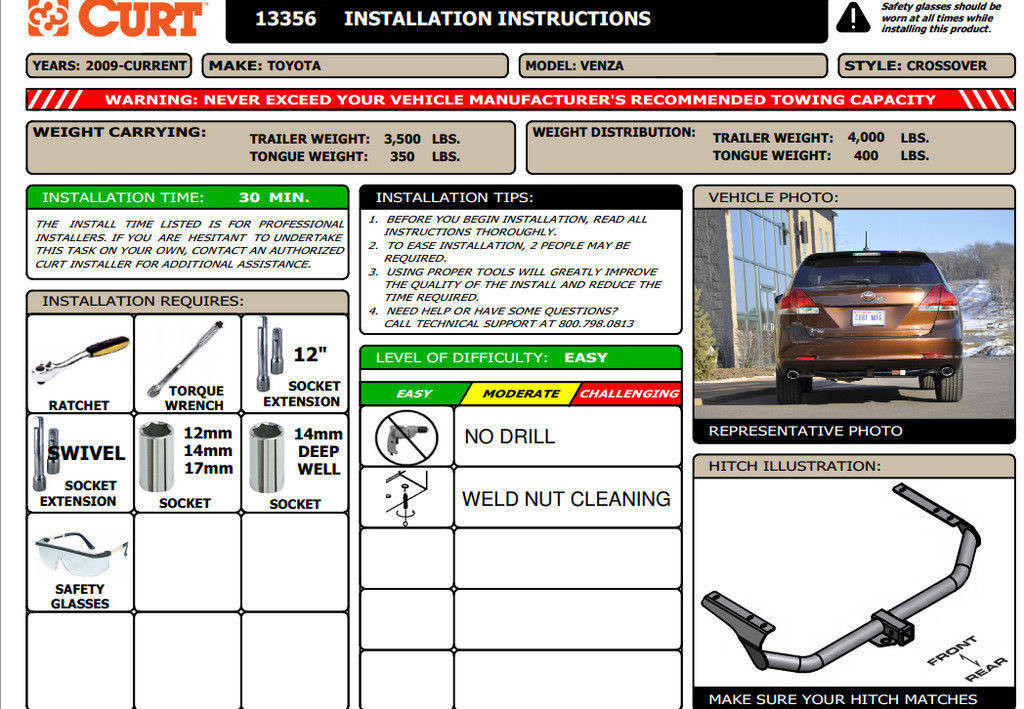Click the orange CURT logo emblem

point(48,18)
